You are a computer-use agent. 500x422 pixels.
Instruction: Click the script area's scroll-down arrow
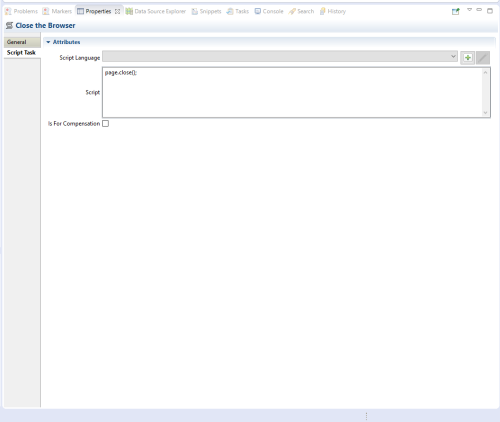[485, 113]
